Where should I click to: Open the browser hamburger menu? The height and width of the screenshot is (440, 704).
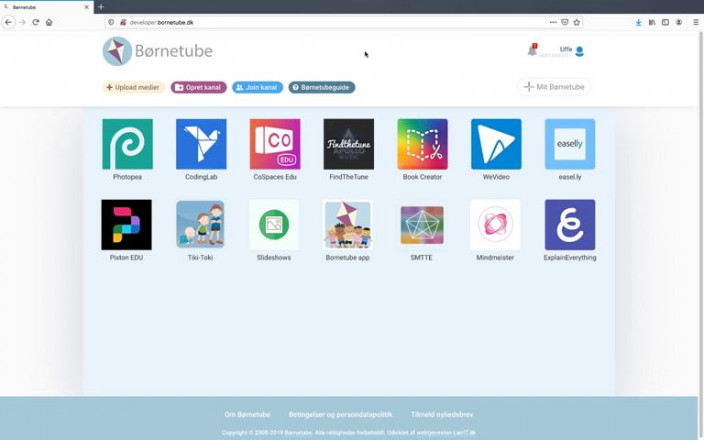coord(695,22)
